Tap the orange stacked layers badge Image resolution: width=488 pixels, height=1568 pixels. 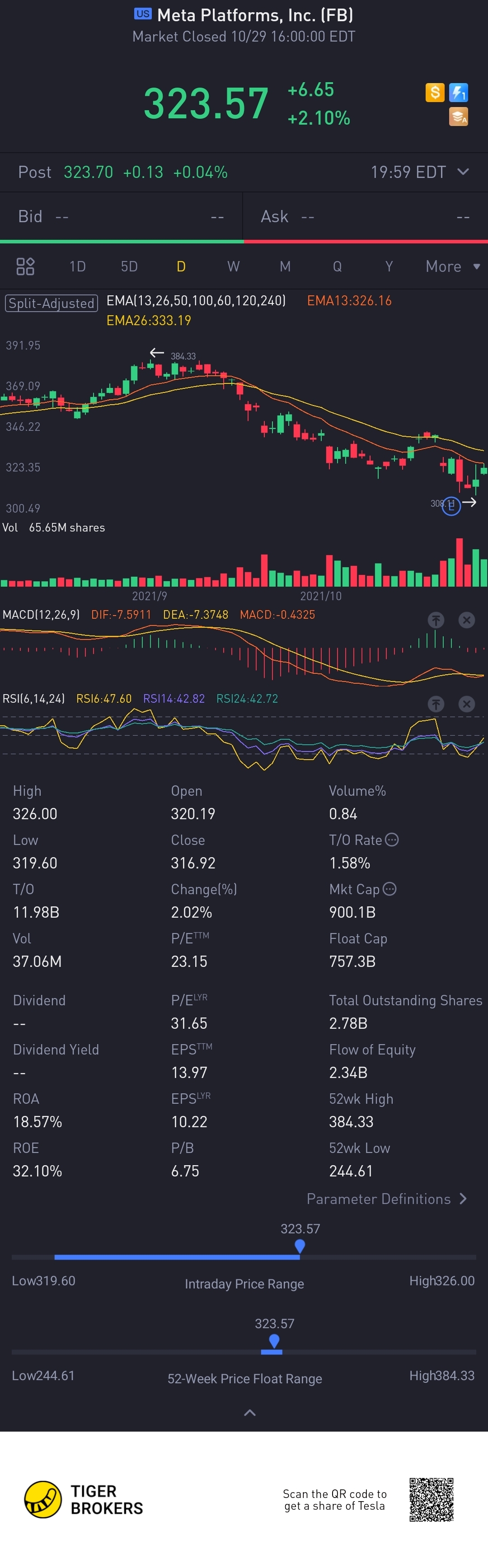tap(458, 116)
